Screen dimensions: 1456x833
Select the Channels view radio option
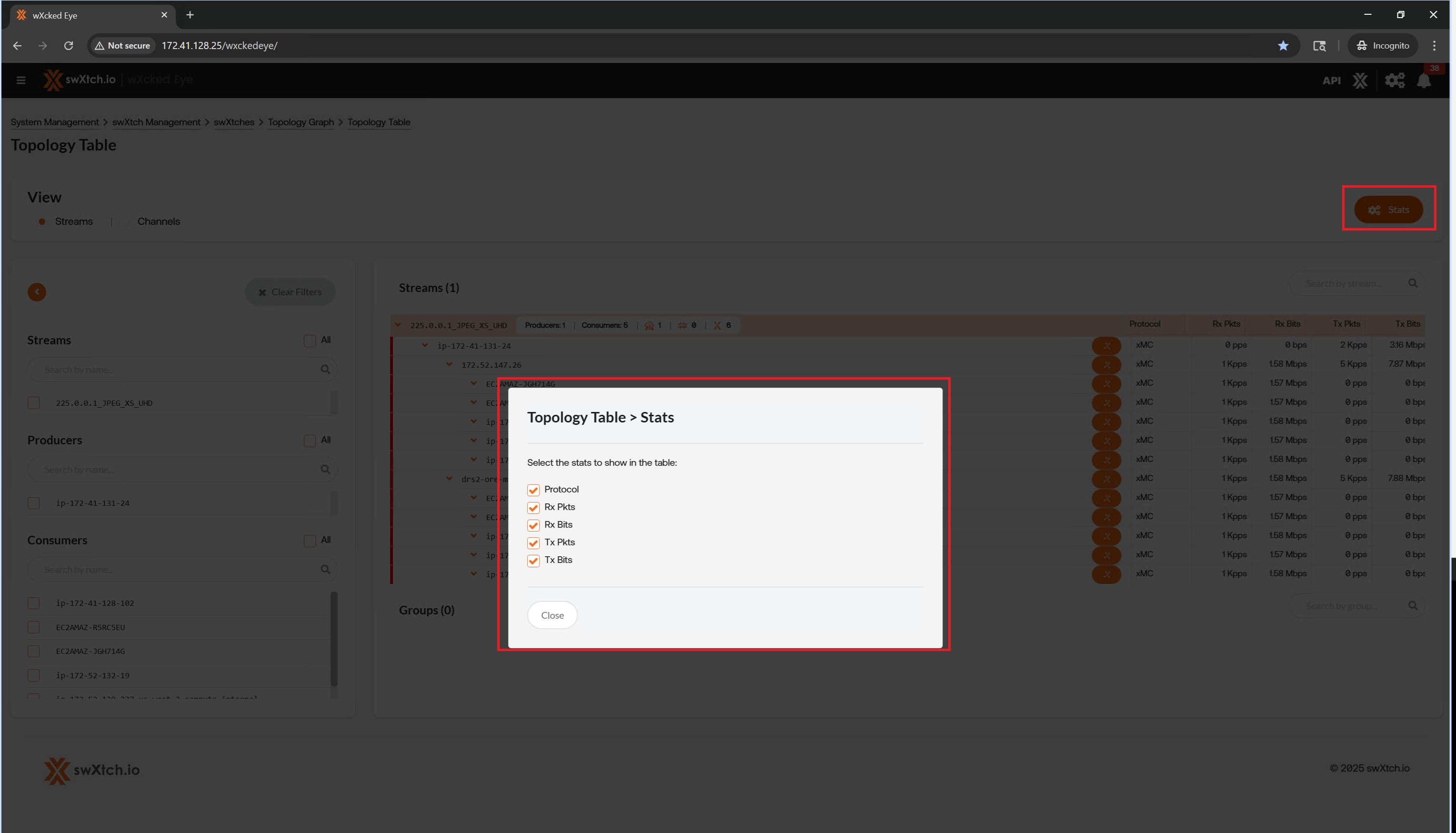(x=124, y=222)
